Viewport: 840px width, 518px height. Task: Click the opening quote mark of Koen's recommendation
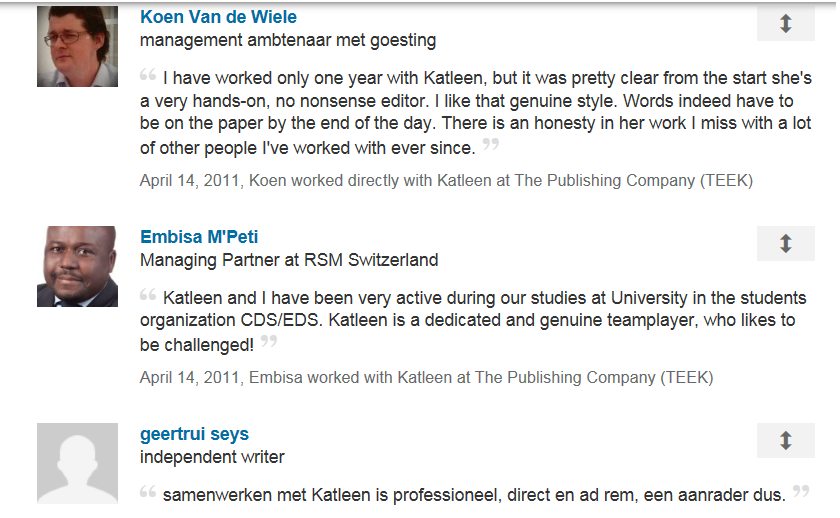click(148, 75)
